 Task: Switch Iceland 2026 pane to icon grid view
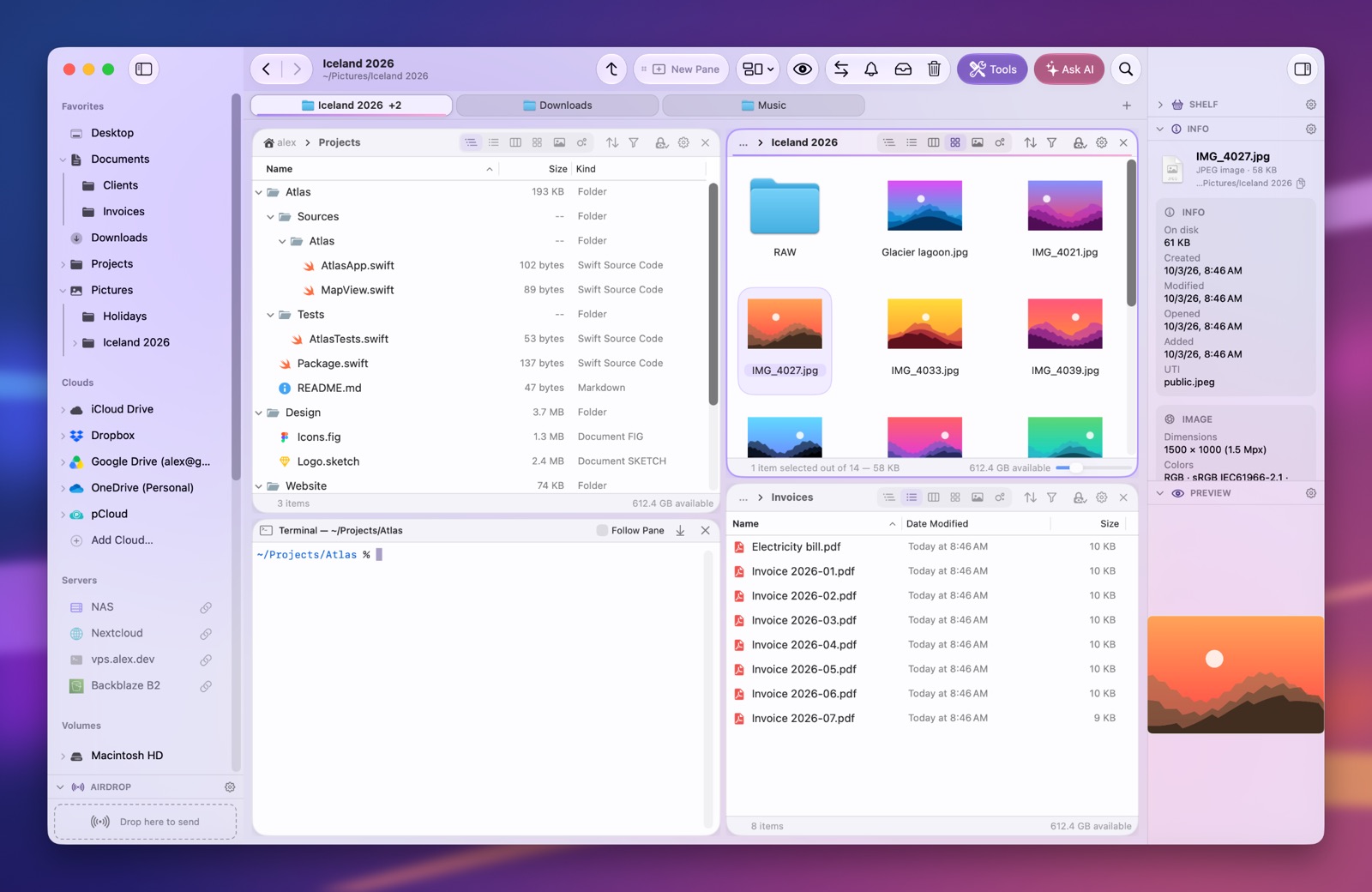[x=955, y=143]
